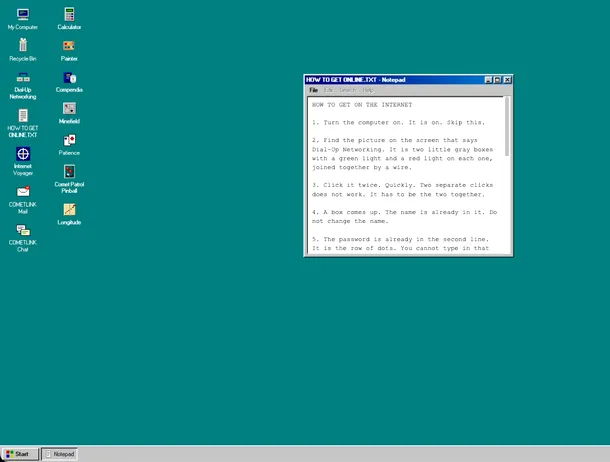This screenshot has height=462, width=610.
Task: Close the Notepad window
Action: tap(507, 80)
